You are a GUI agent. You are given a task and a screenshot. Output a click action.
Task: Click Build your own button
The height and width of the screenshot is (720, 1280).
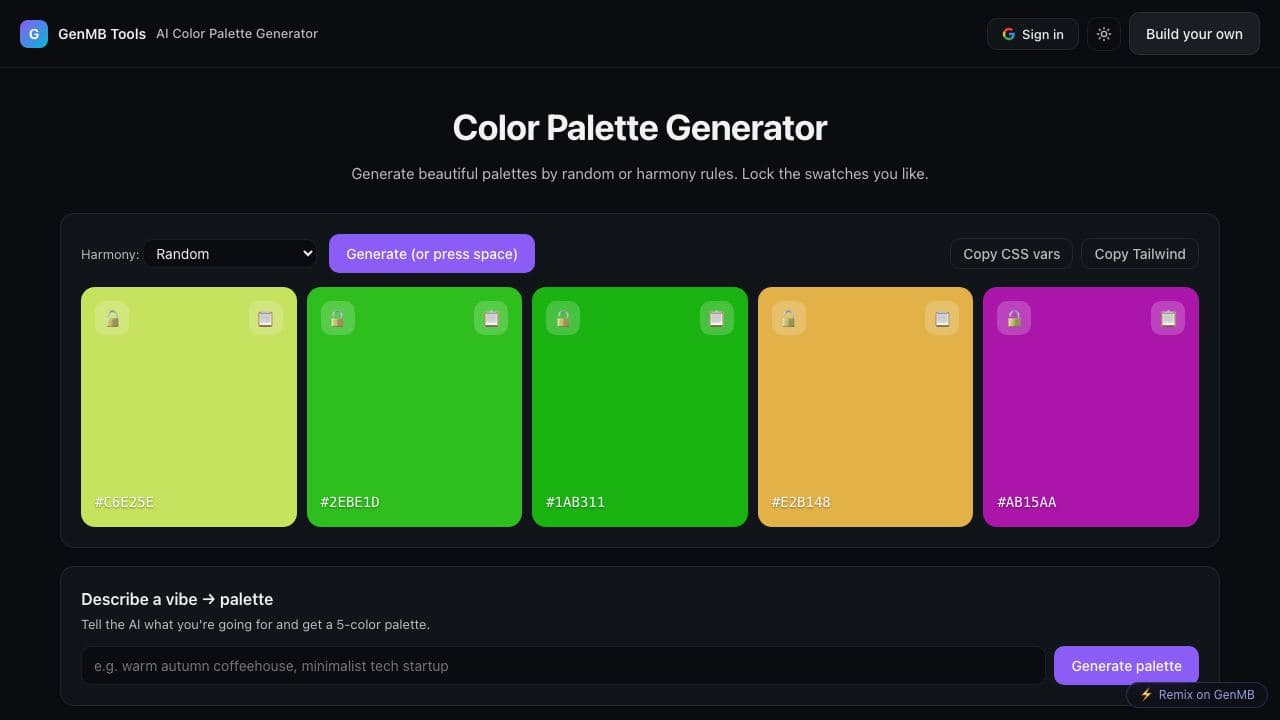tap(1194, 34)
